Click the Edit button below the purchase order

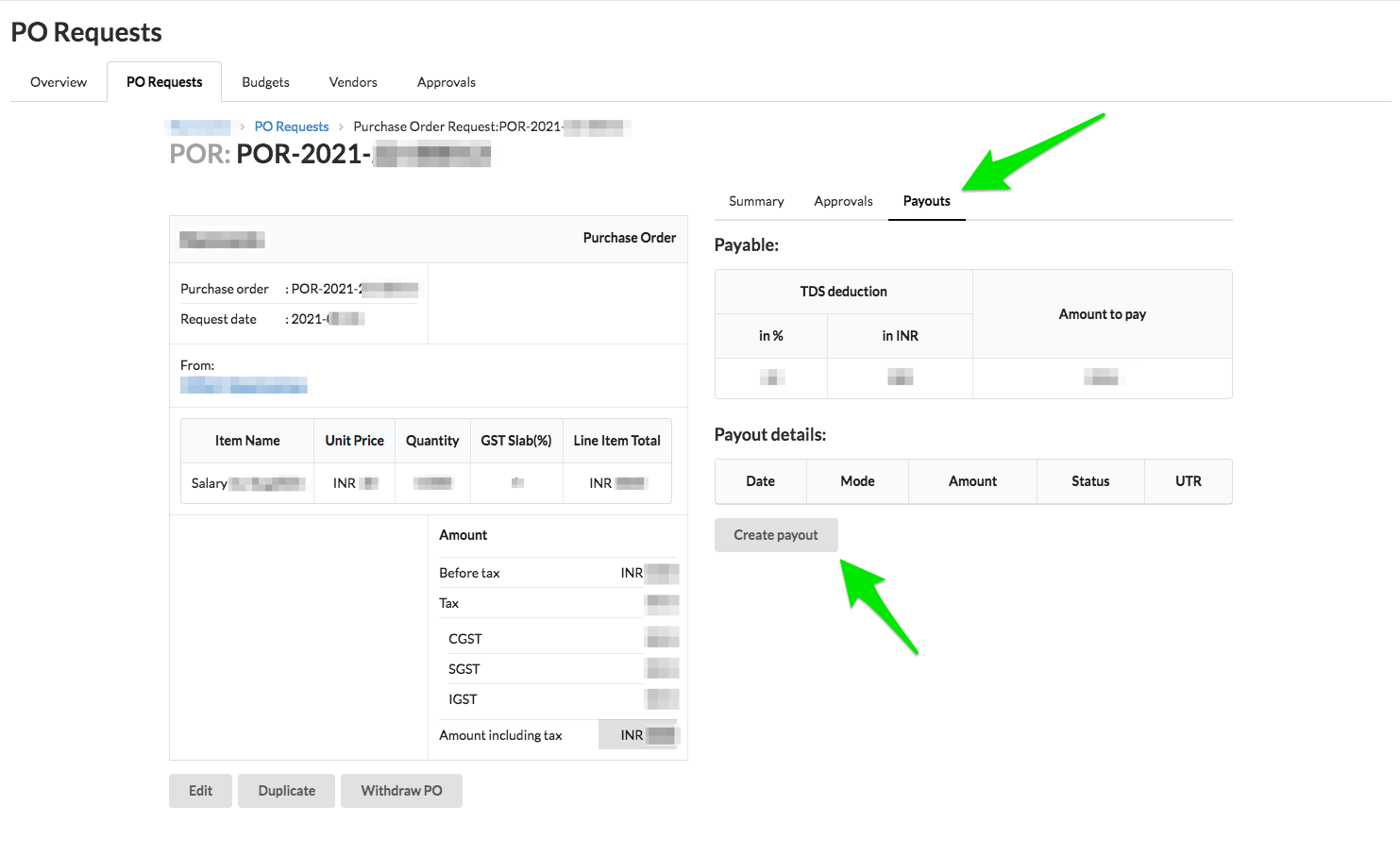200,790
